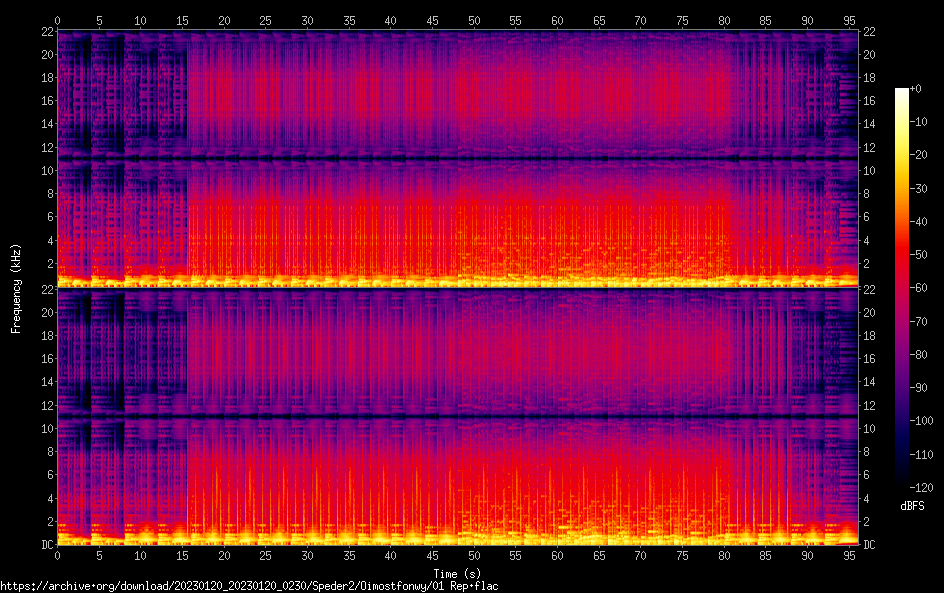
Task: Click the 95 second tick on top time axis
Action: coord(849,20)
